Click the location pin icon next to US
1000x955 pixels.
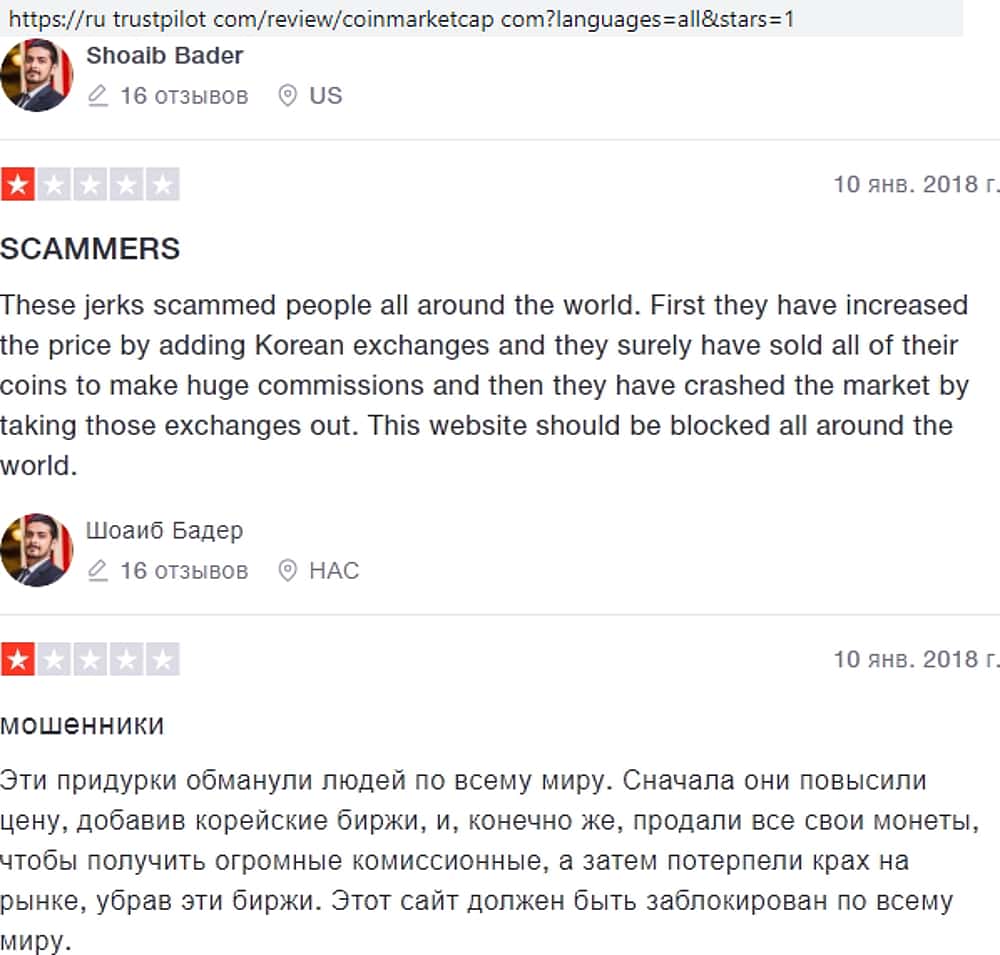[287, 96]
